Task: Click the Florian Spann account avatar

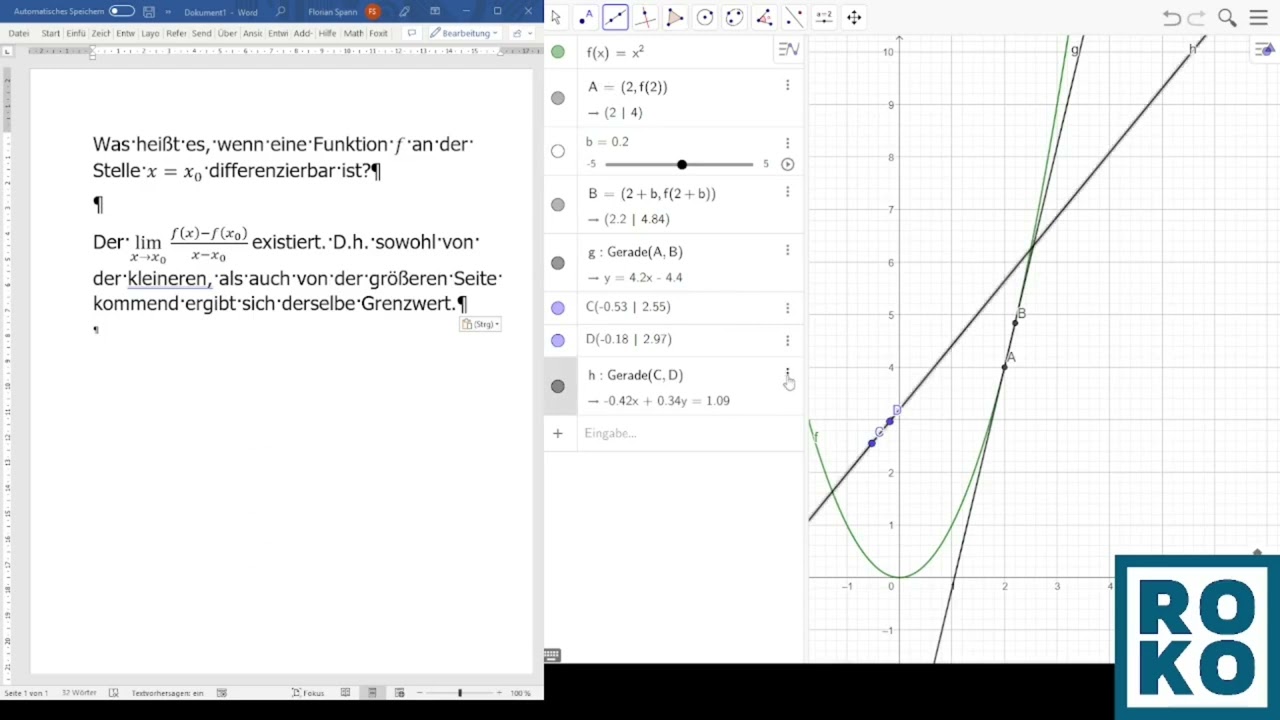Action: click(x=373, y=12)
